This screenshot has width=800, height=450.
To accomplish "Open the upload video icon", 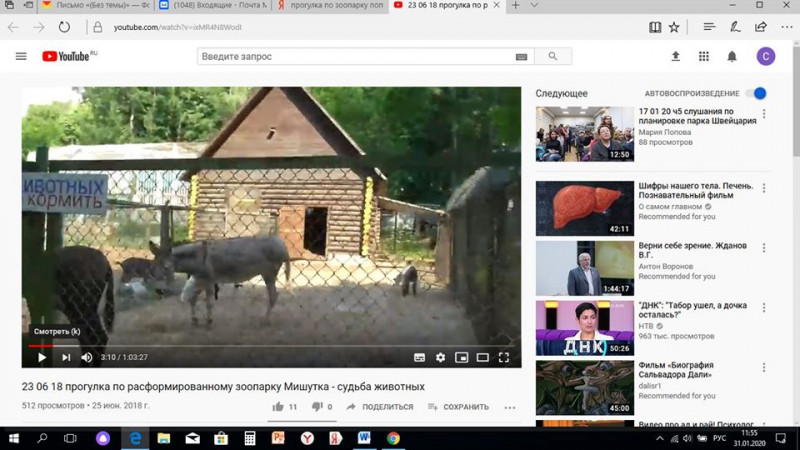I will [676, 56].
